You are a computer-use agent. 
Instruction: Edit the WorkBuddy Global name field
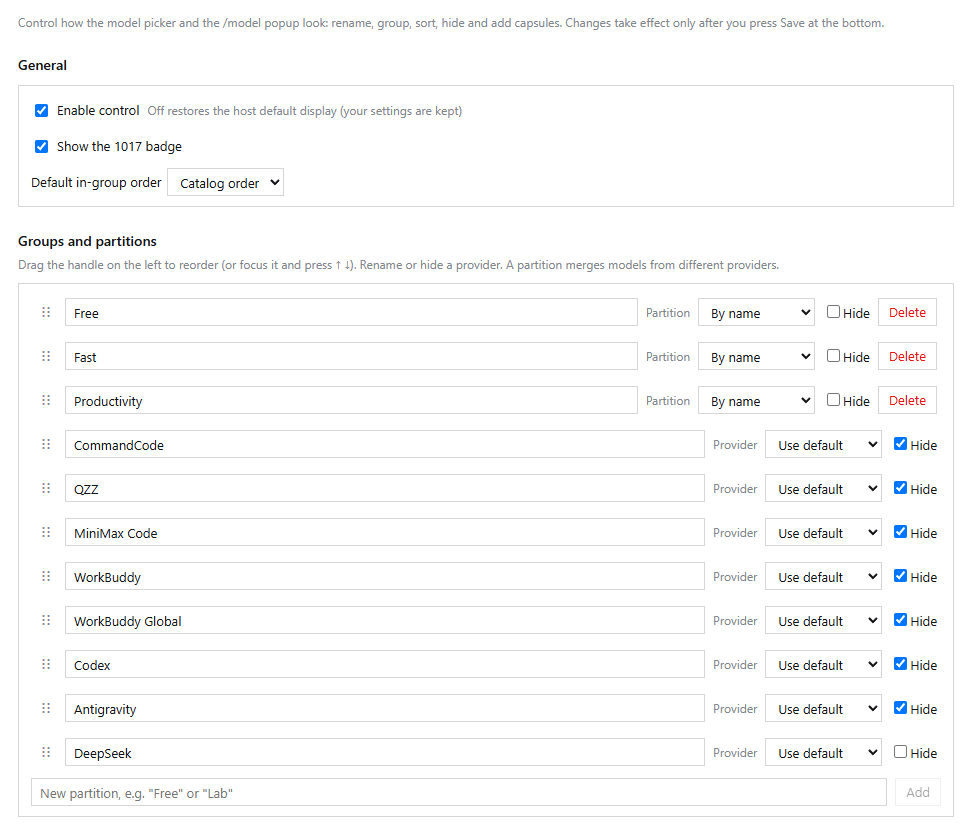[385, 620]
